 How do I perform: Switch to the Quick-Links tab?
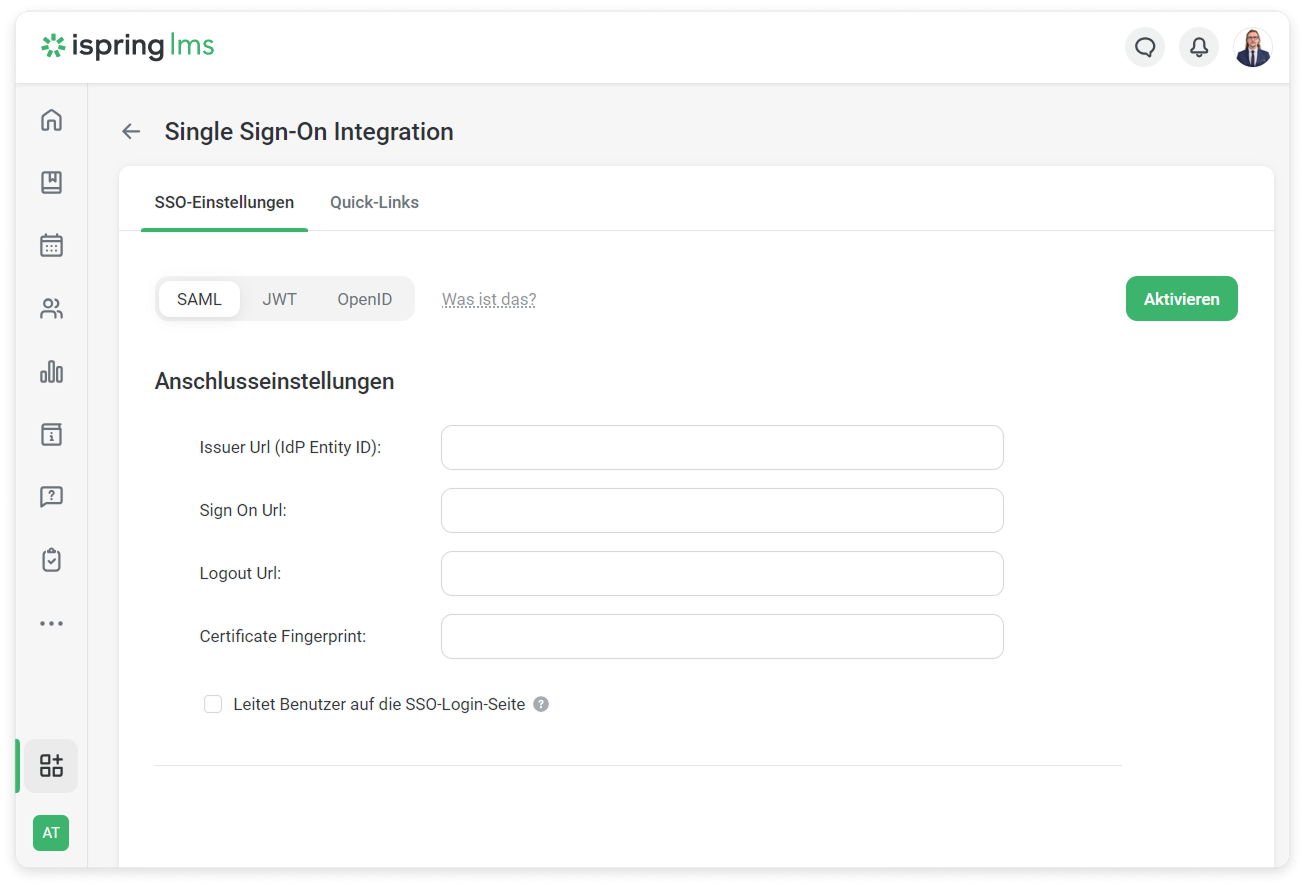point(374,202)
